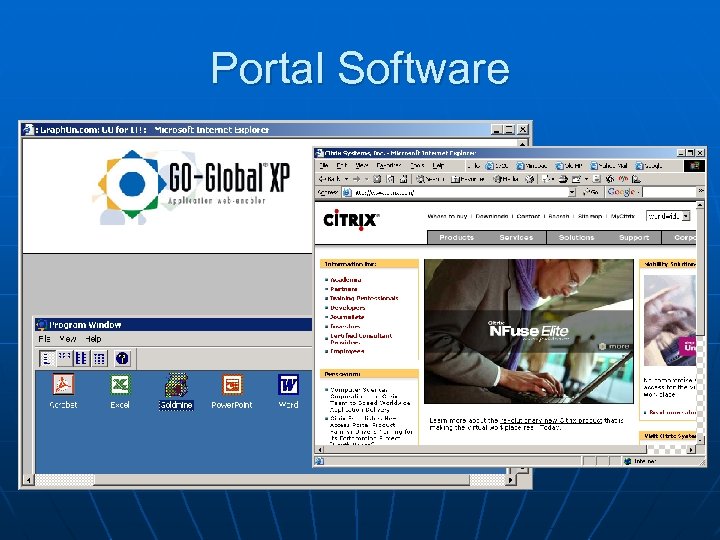Viewport: 720px width, 540px height.
Task: Click the revolutionary new Citrix product link
Action: point(551,421)
